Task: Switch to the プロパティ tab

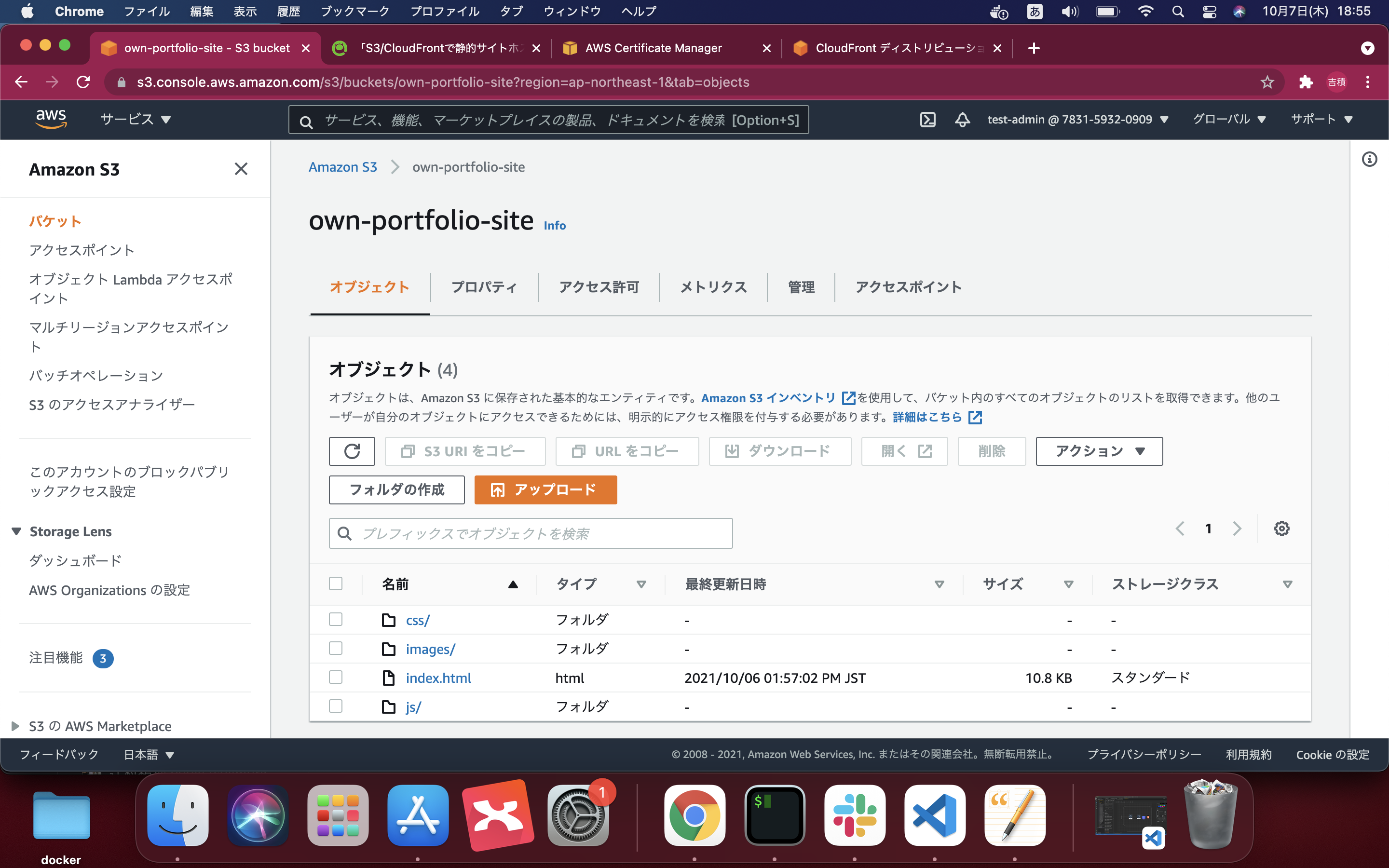Action: (x=484, y=287)
